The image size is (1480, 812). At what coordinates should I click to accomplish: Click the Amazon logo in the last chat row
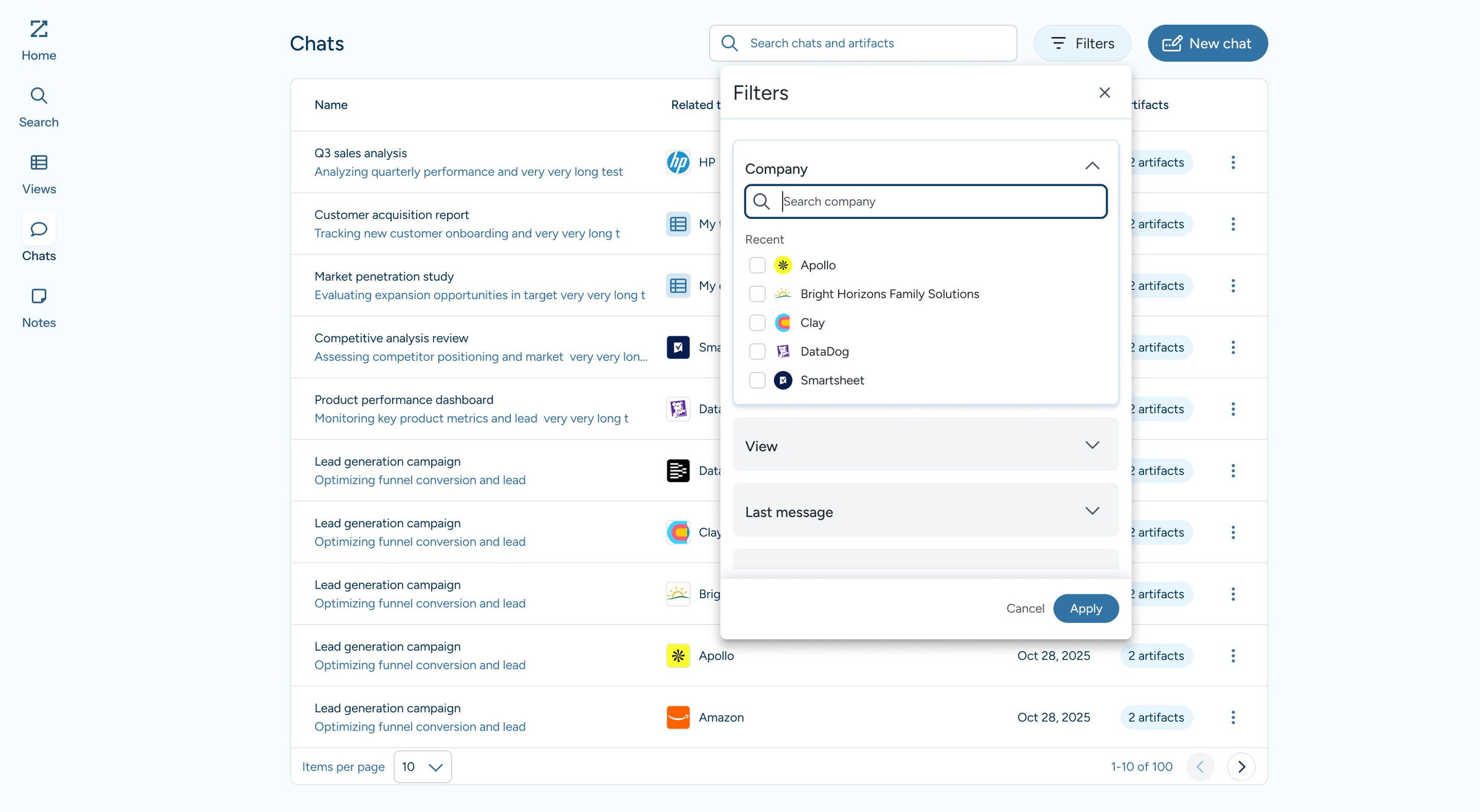click(678, 717)
